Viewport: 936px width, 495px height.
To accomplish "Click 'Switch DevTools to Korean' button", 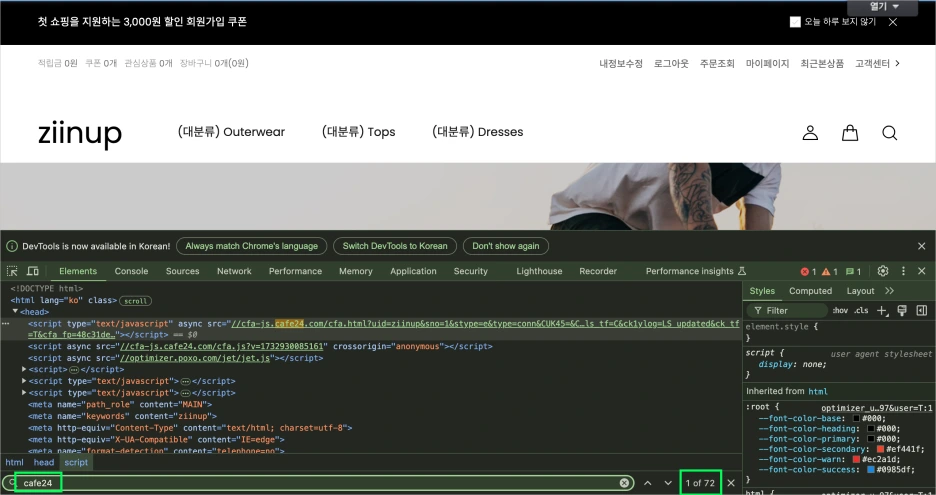I will (395, 246).
